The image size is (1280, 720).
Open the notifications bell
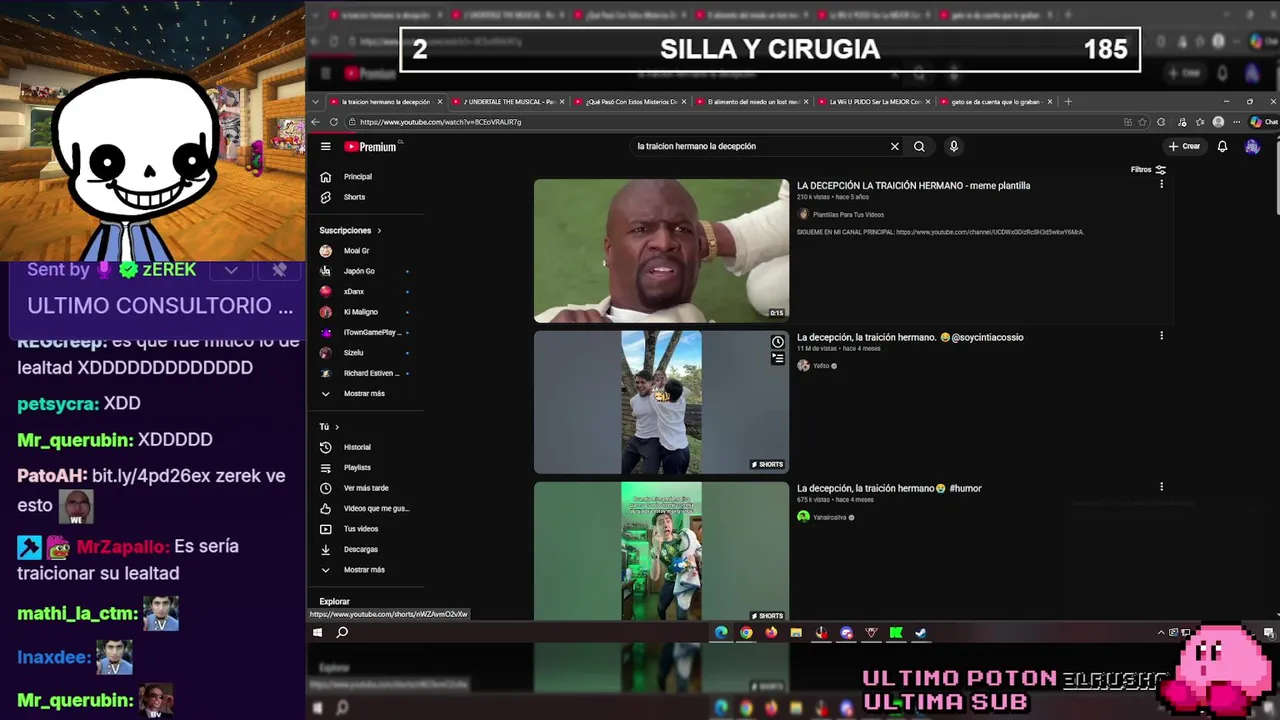point(1222,146)
